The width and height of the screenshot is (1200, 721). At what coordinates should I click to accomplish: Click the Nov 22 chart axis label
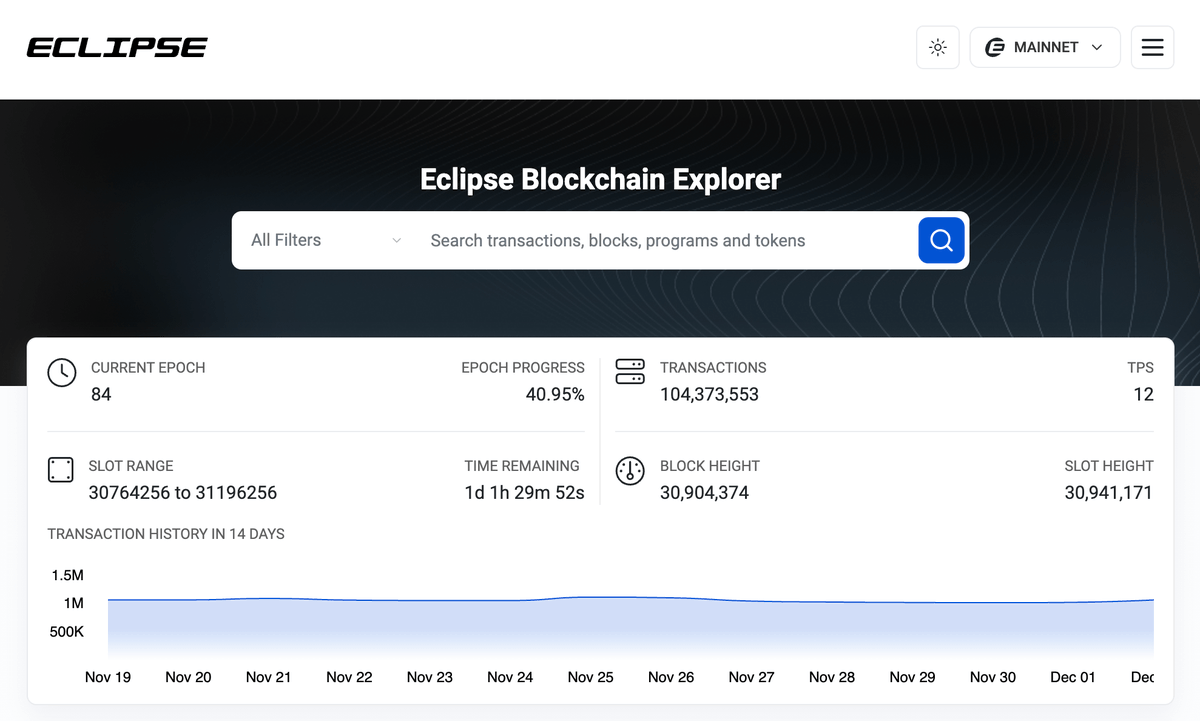(349, 677)
